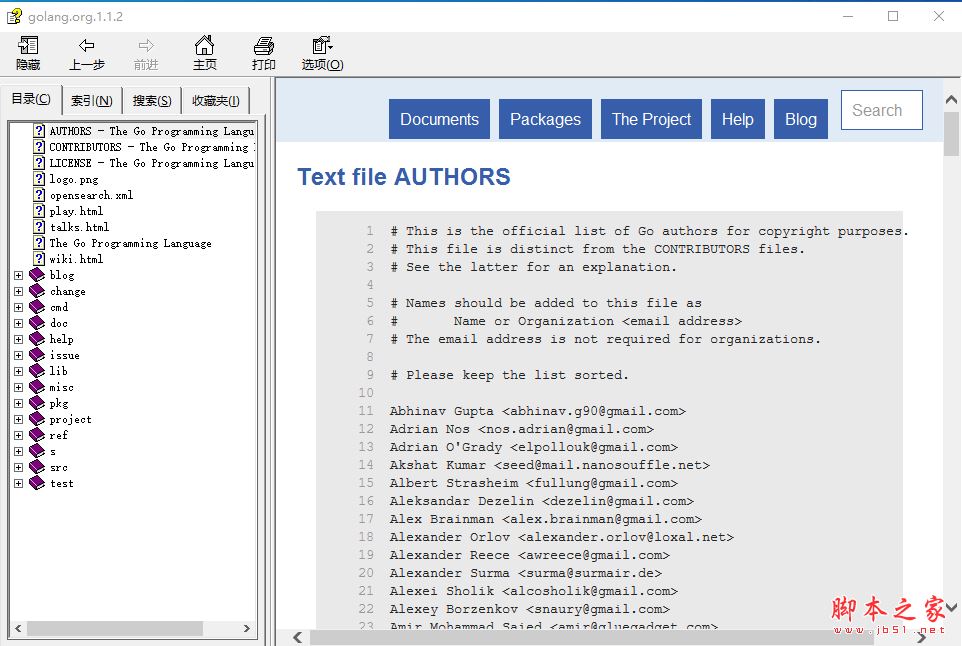962x646 pixels.
Task: Expand the lib tree node
Action: click(x=18, y=371)
